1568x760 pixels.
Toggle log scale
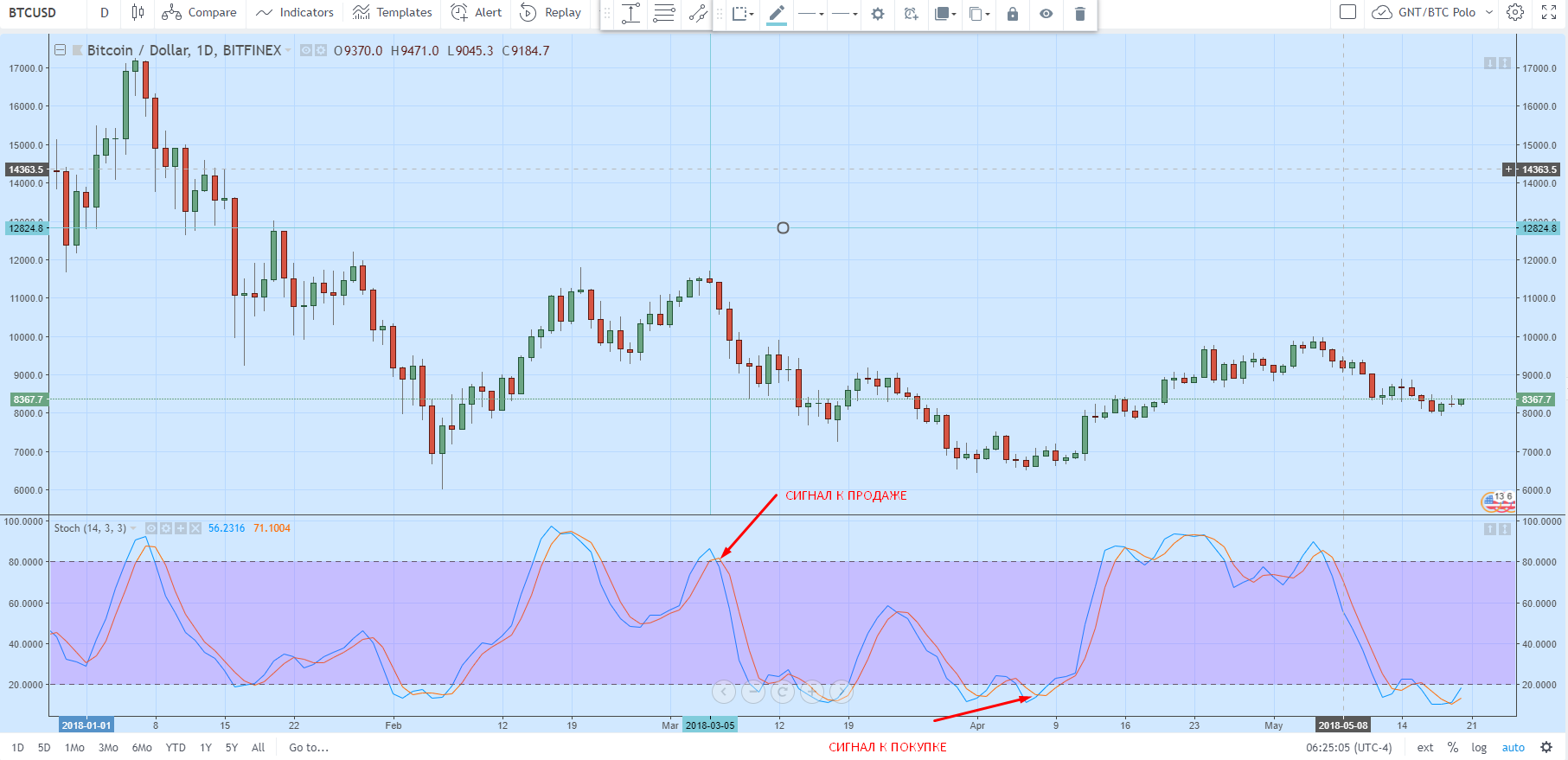[1480, 747]
